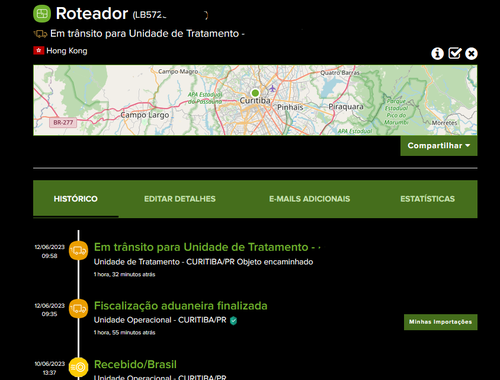This screenshot has width=500, height=380.
Task: Click the Hong Kong flag icon
Action: coord(39,51)
